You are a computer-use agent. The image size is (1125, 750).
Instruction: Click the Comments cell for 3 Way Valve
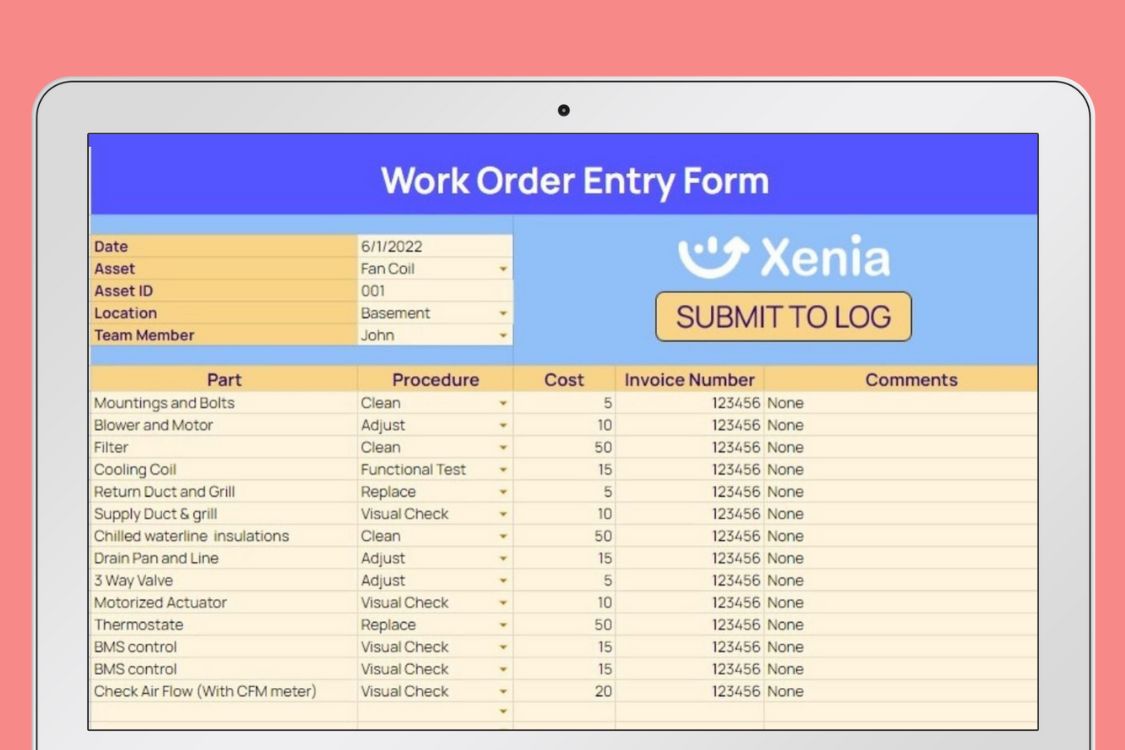(900, 580)
